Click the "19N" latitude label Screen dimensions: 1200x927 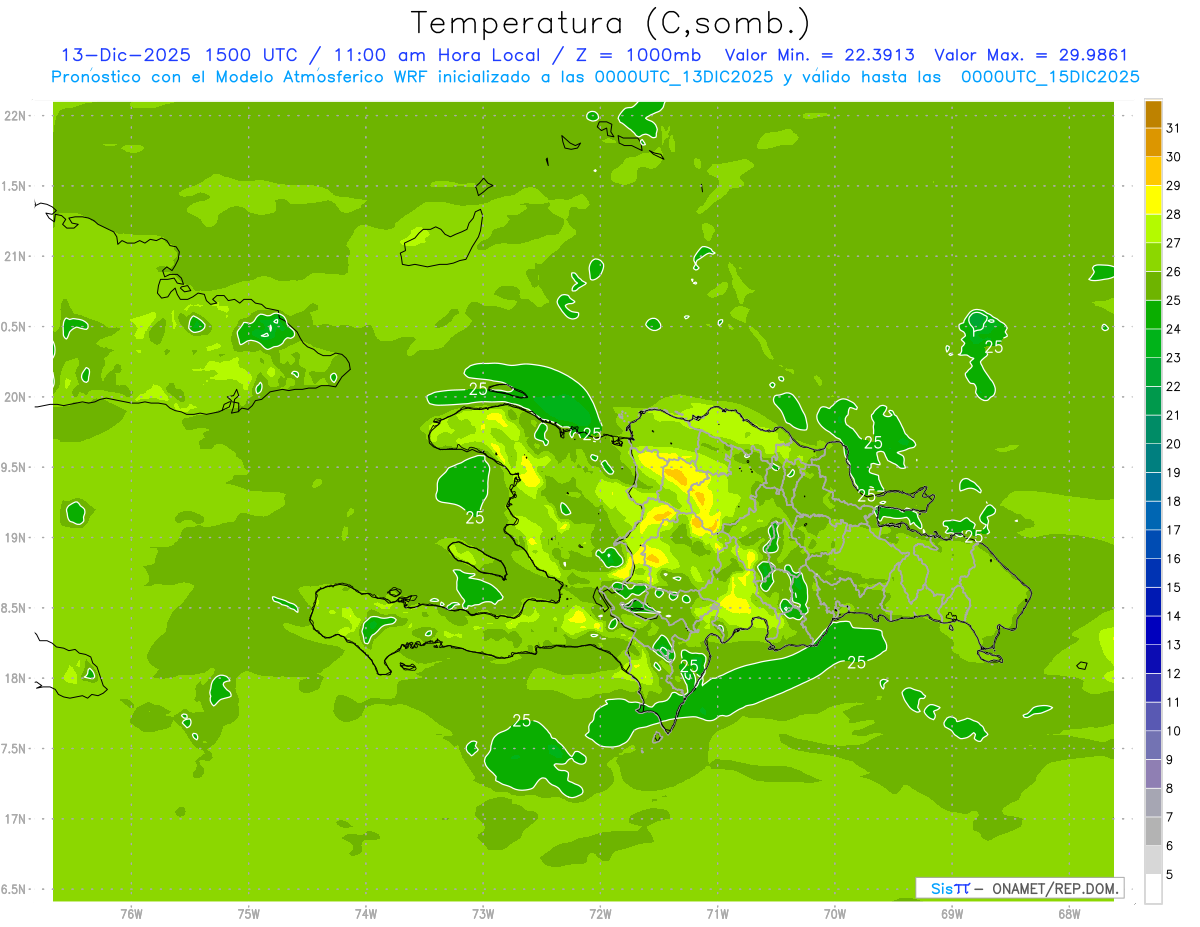pyautogui.click(x=14, y=538)
